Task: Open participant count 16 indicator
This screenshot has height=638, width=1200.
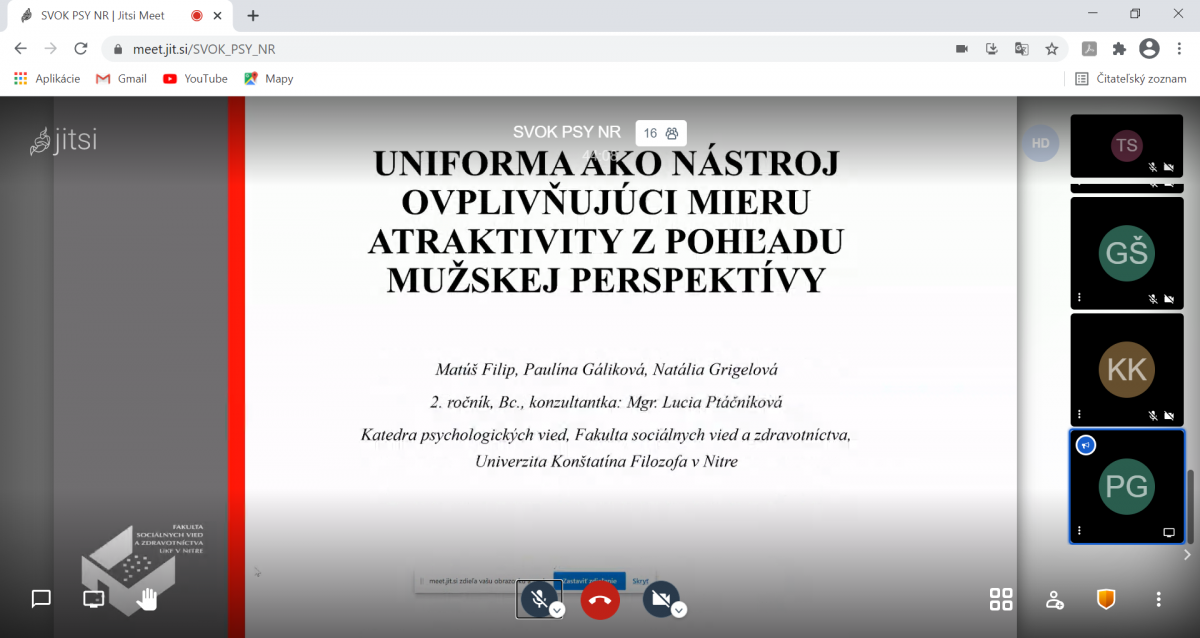Action: pyautogui.click(x=661, y=133)
